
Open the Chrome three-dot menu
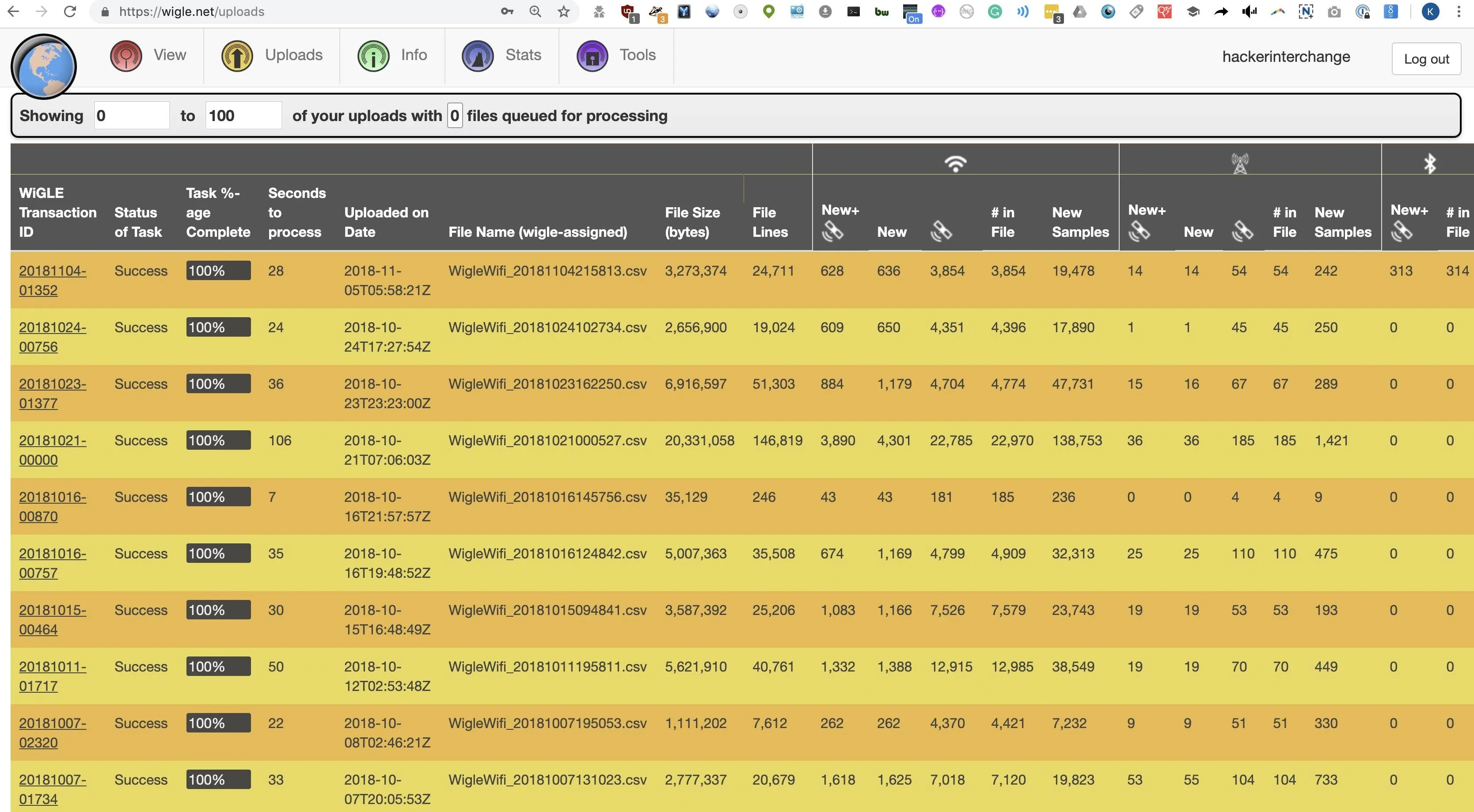coord(1459,11)
